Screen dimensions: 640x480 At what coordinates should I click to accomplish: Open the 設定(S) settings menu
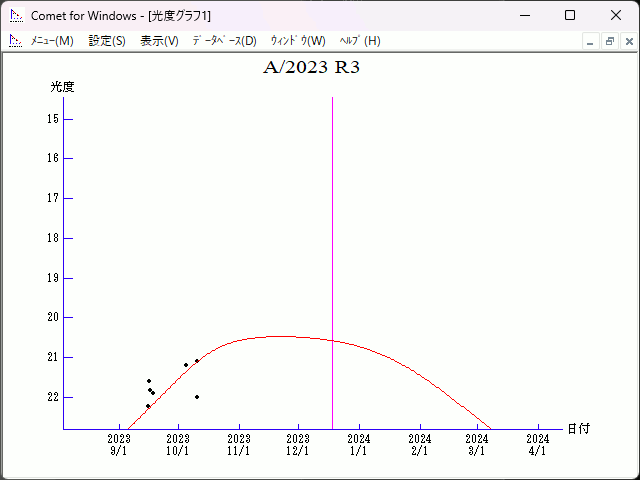107,41
